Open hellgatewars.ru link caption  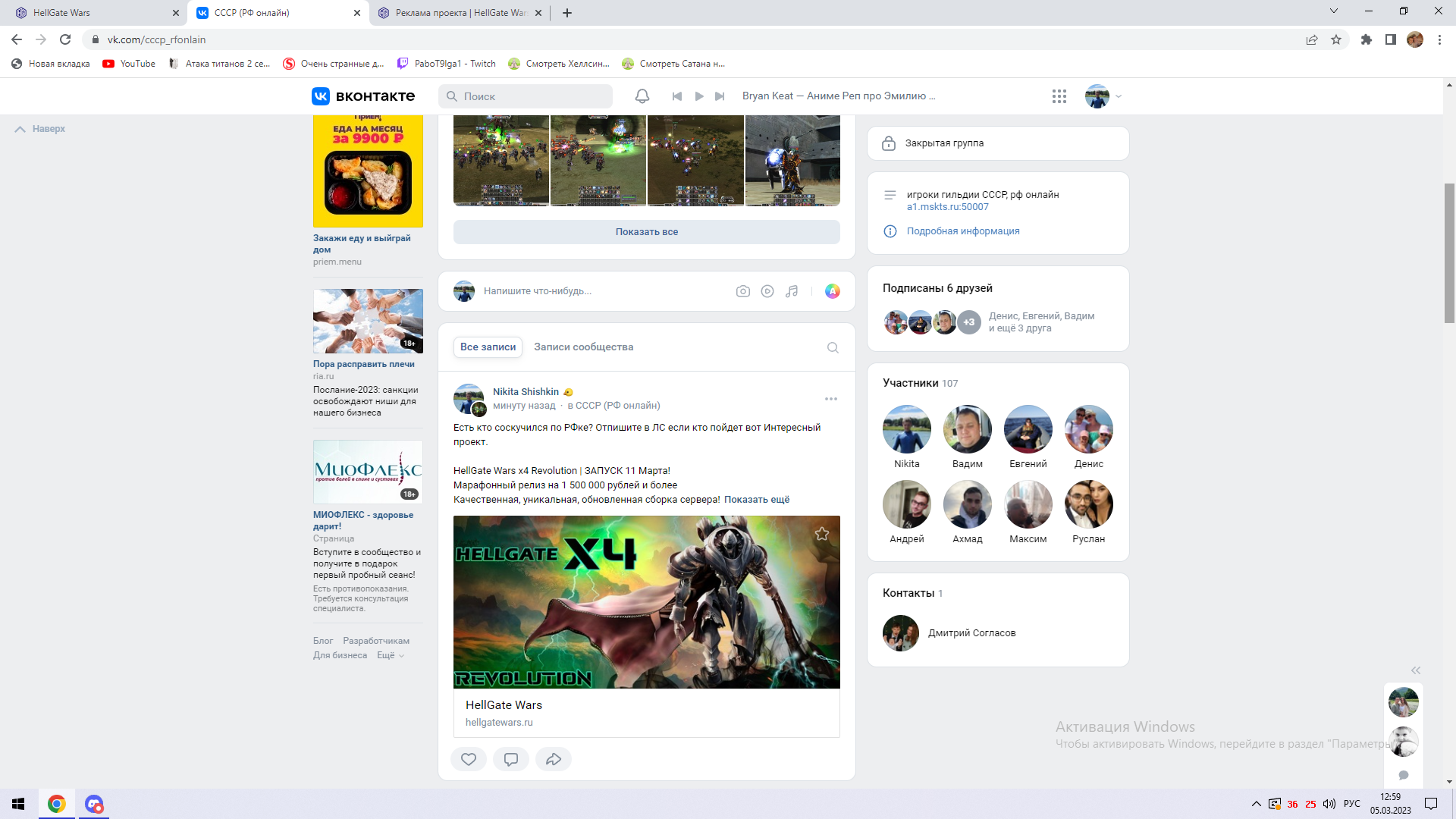pyautogui.click(x=499, y=723)
